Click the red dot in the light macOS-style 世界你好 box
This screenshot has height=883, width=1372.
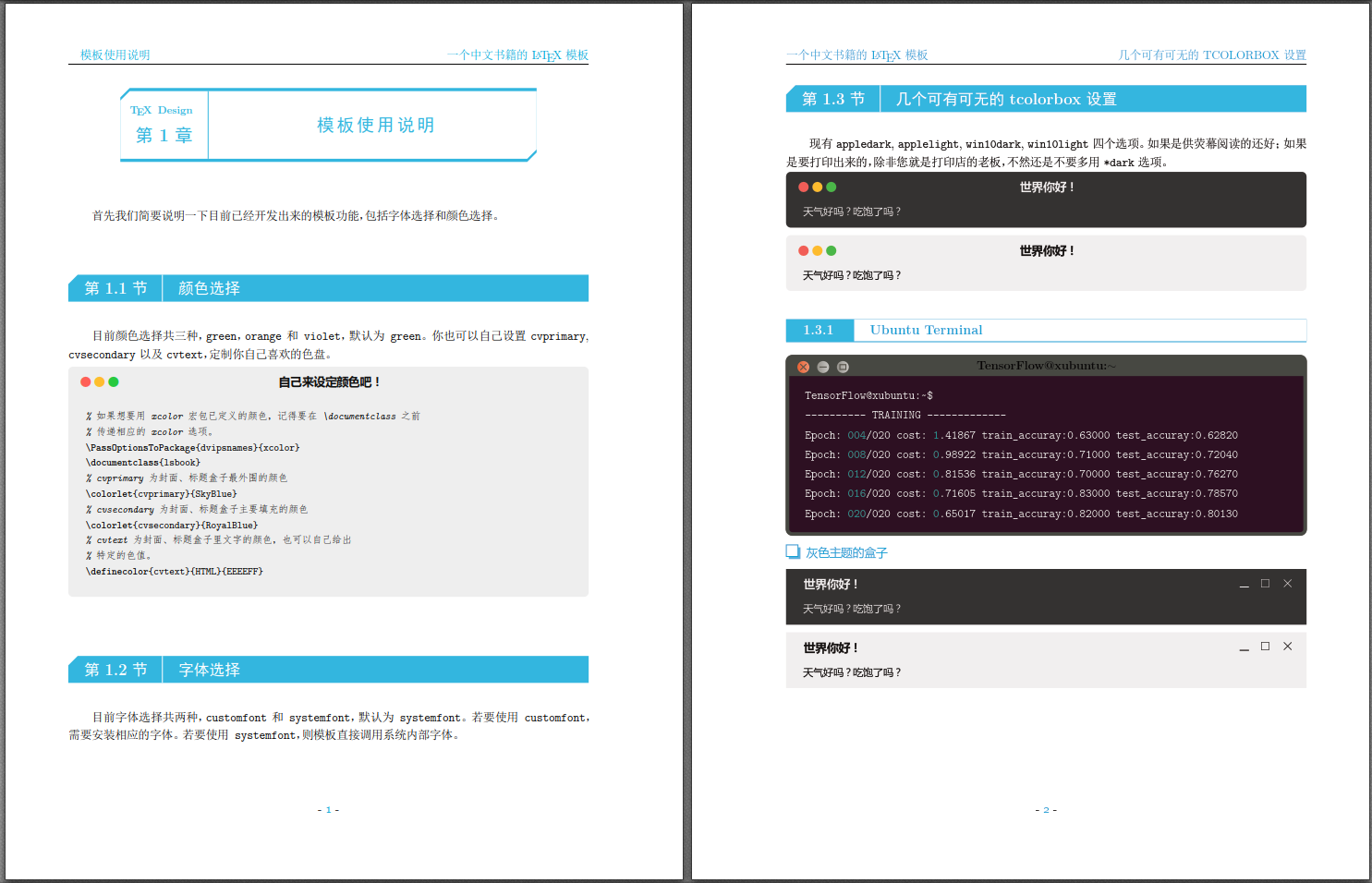click(x=804, y=250)
